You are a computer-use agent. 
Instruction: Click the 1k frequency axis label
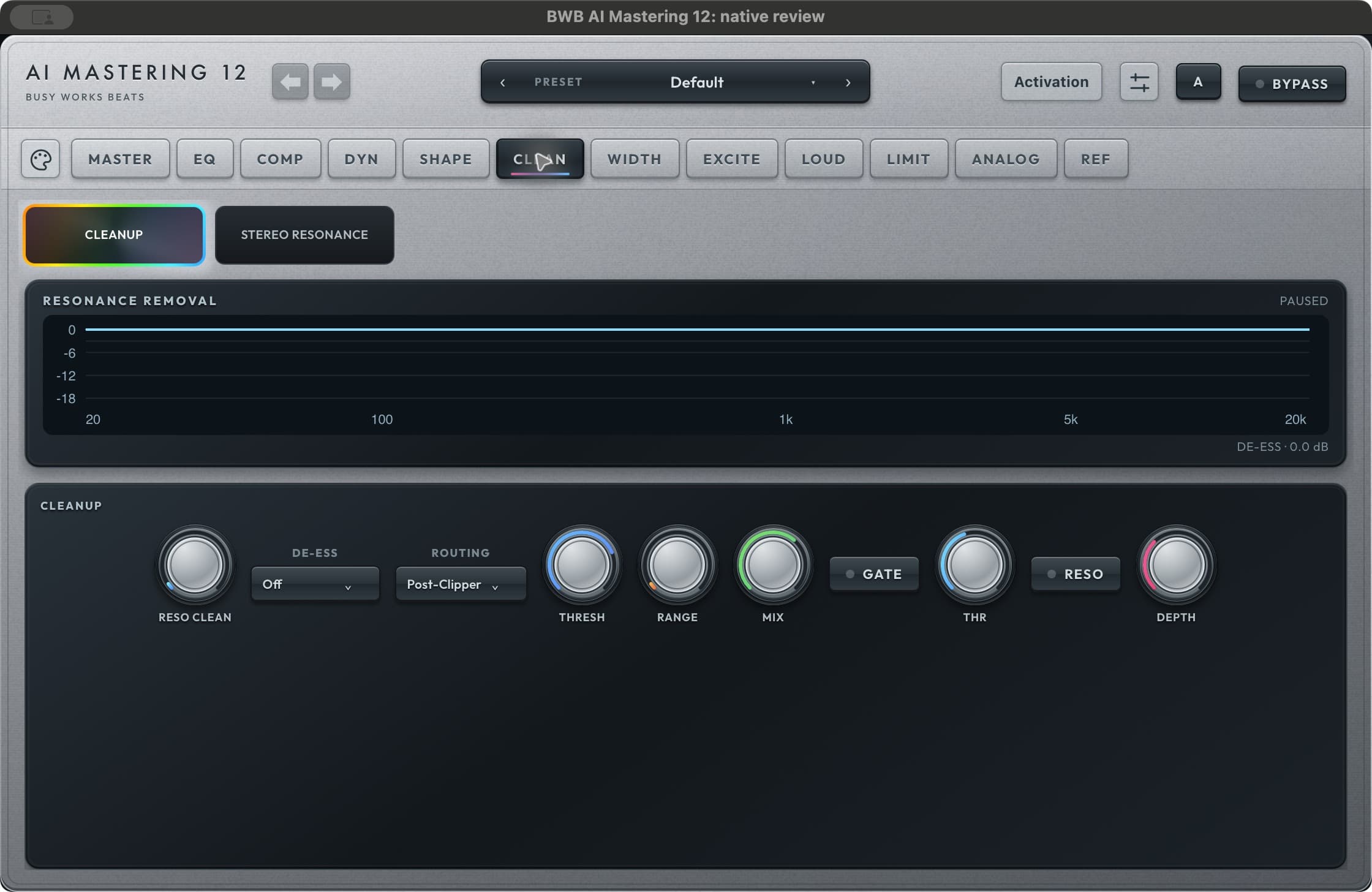pos(786,420)
